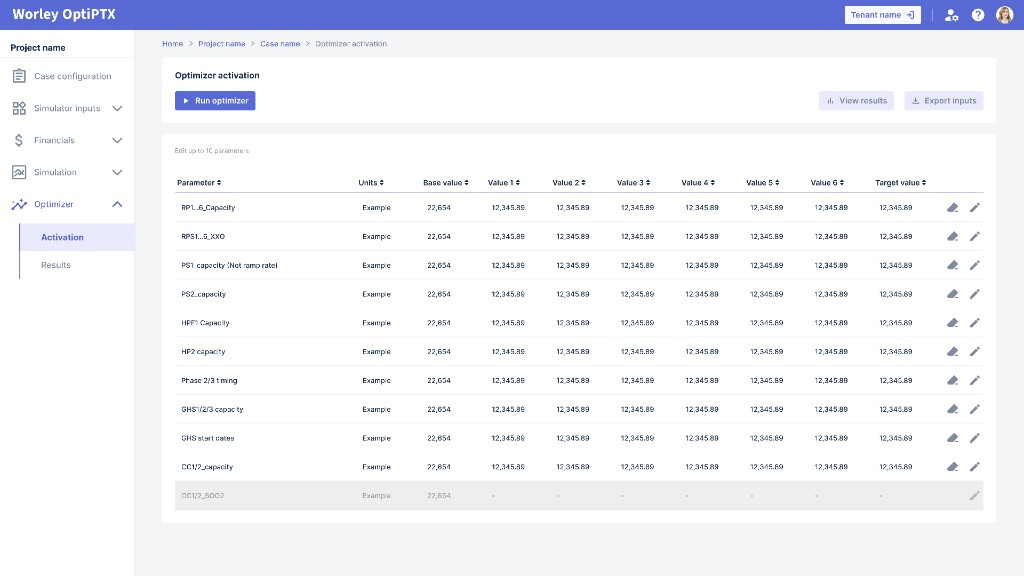Click base value 22,654 in HP2 capacity row

439,351
